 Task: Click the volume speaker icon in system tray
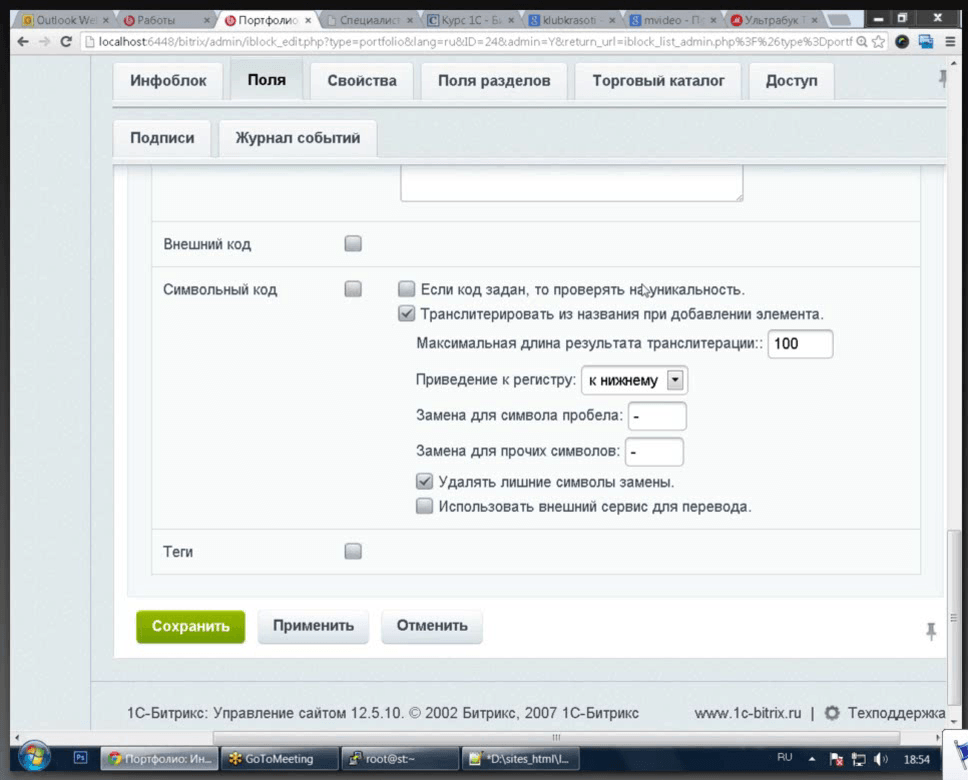[881, 759]
